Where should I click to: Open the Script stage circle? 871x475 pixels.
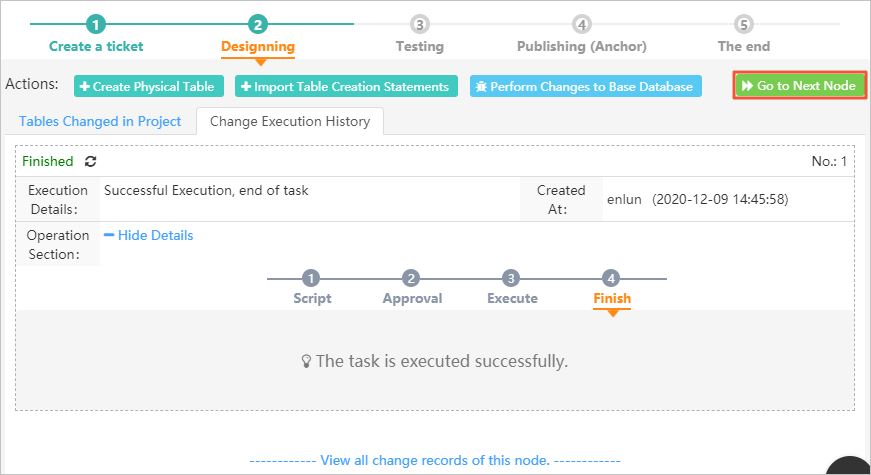click(311, 278)
